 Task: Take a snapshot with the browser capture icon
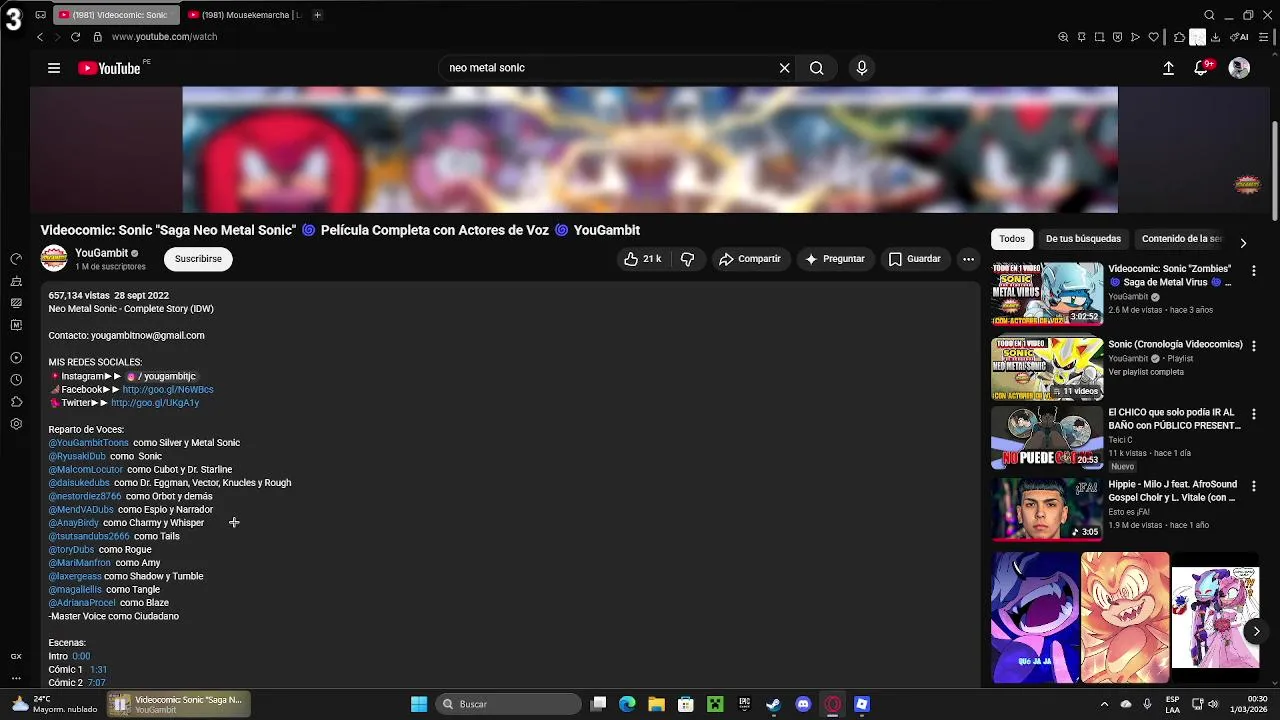coord(1099,37)
